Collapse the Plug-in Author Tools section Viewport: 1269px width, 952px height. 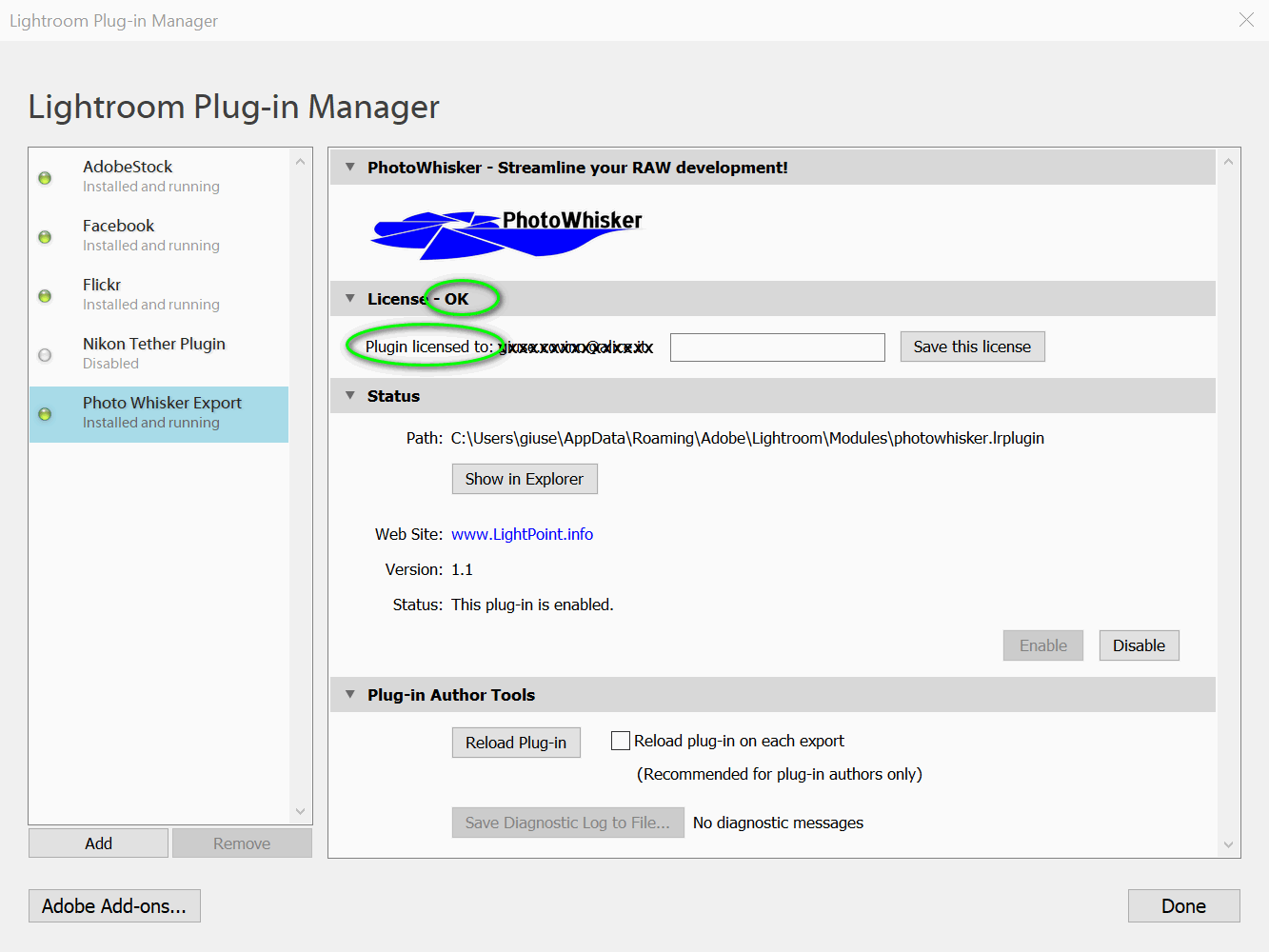point(350,695)
